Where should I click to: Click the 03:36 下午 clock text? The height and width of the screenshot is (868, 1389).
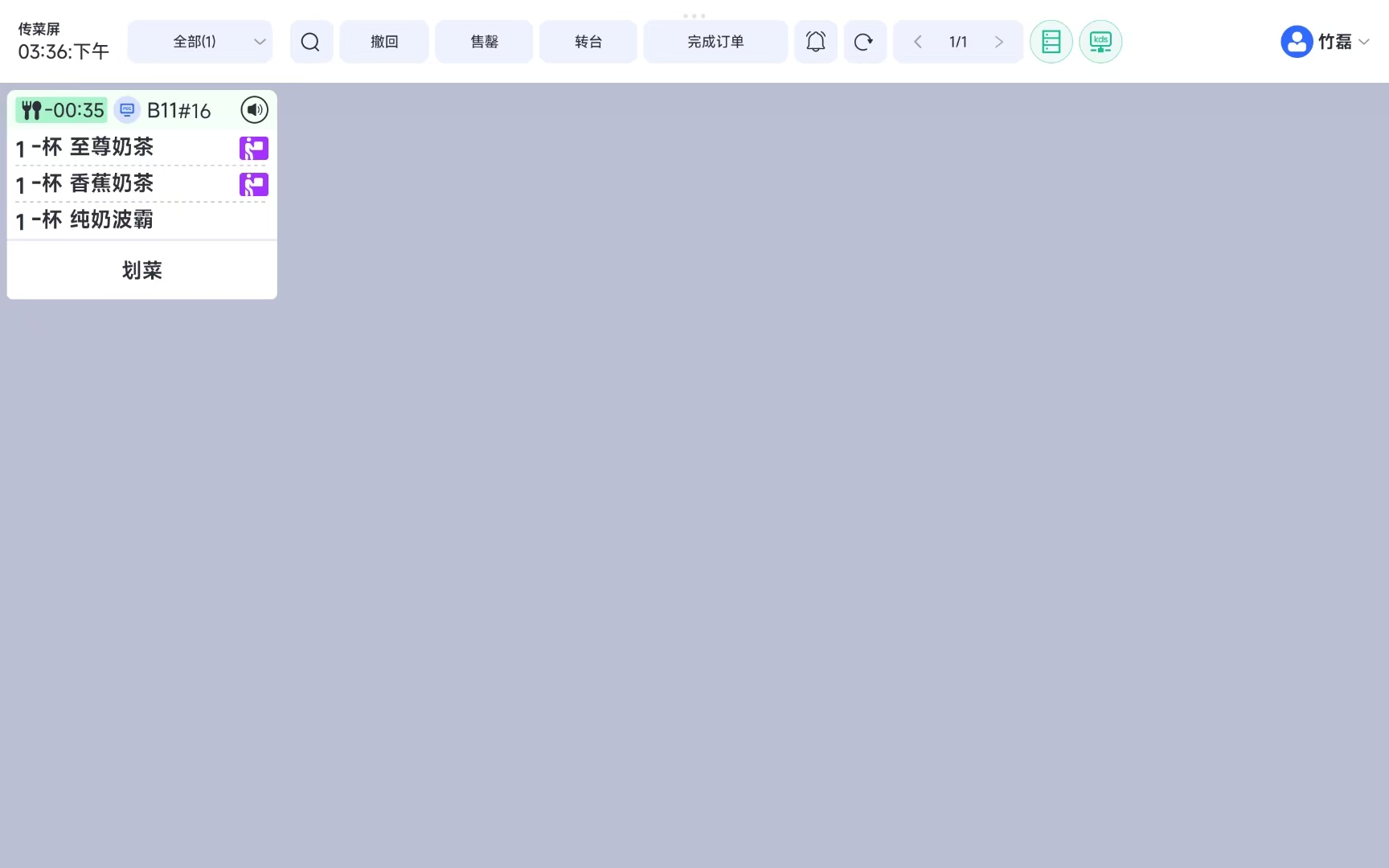(64, 51)
